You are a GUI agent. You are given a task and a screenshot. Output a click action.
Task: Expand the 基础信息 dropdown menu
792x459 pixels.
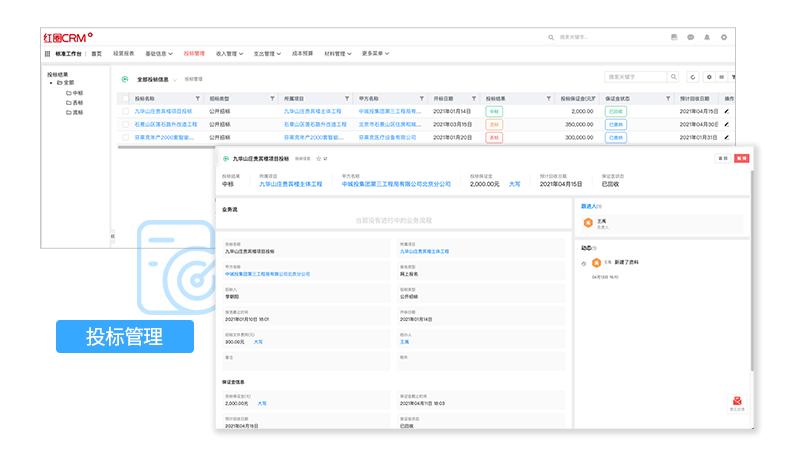click(x=159, y=54)
